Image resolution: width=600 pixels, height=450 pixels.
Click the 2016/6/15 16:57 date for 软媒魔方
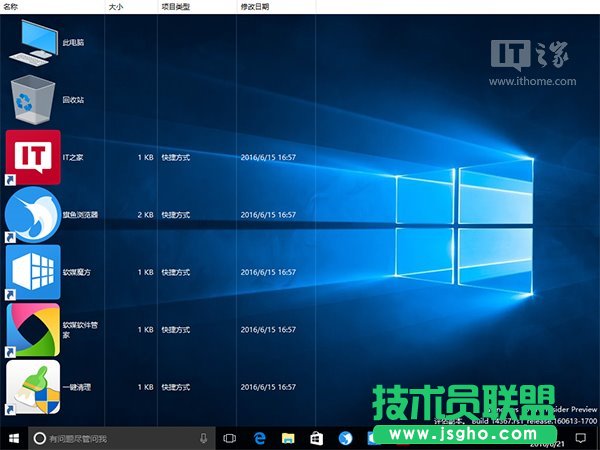tap(268, 272)
